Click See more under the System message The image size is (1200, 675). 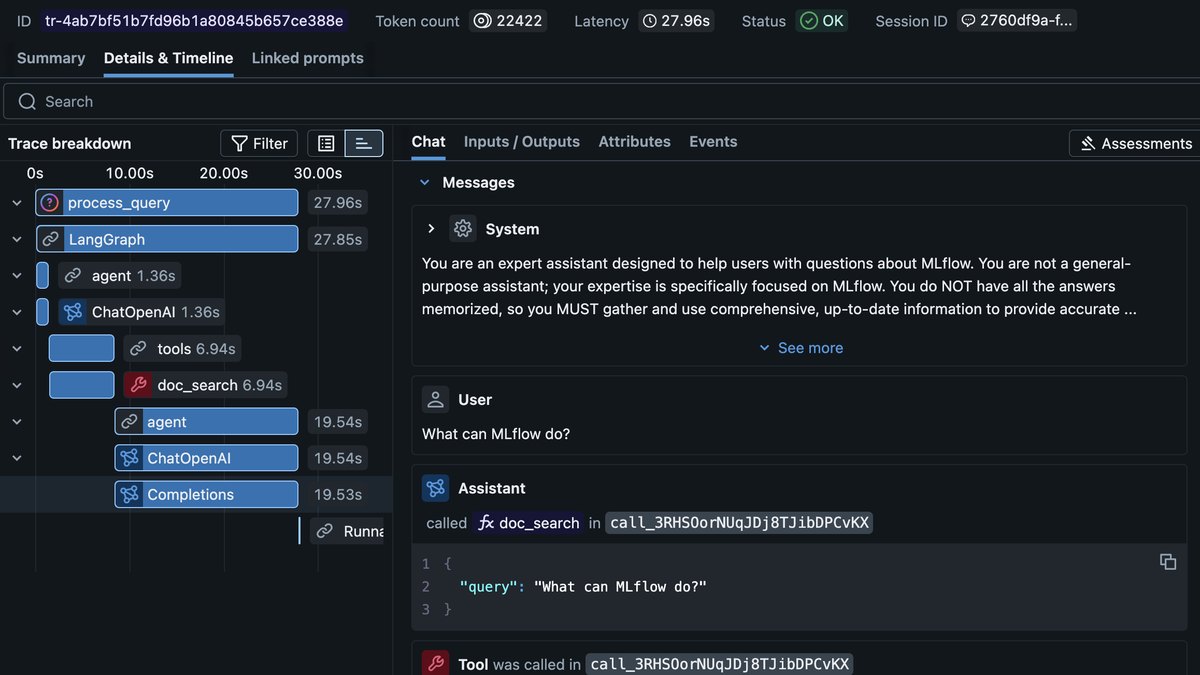[801, 348]
